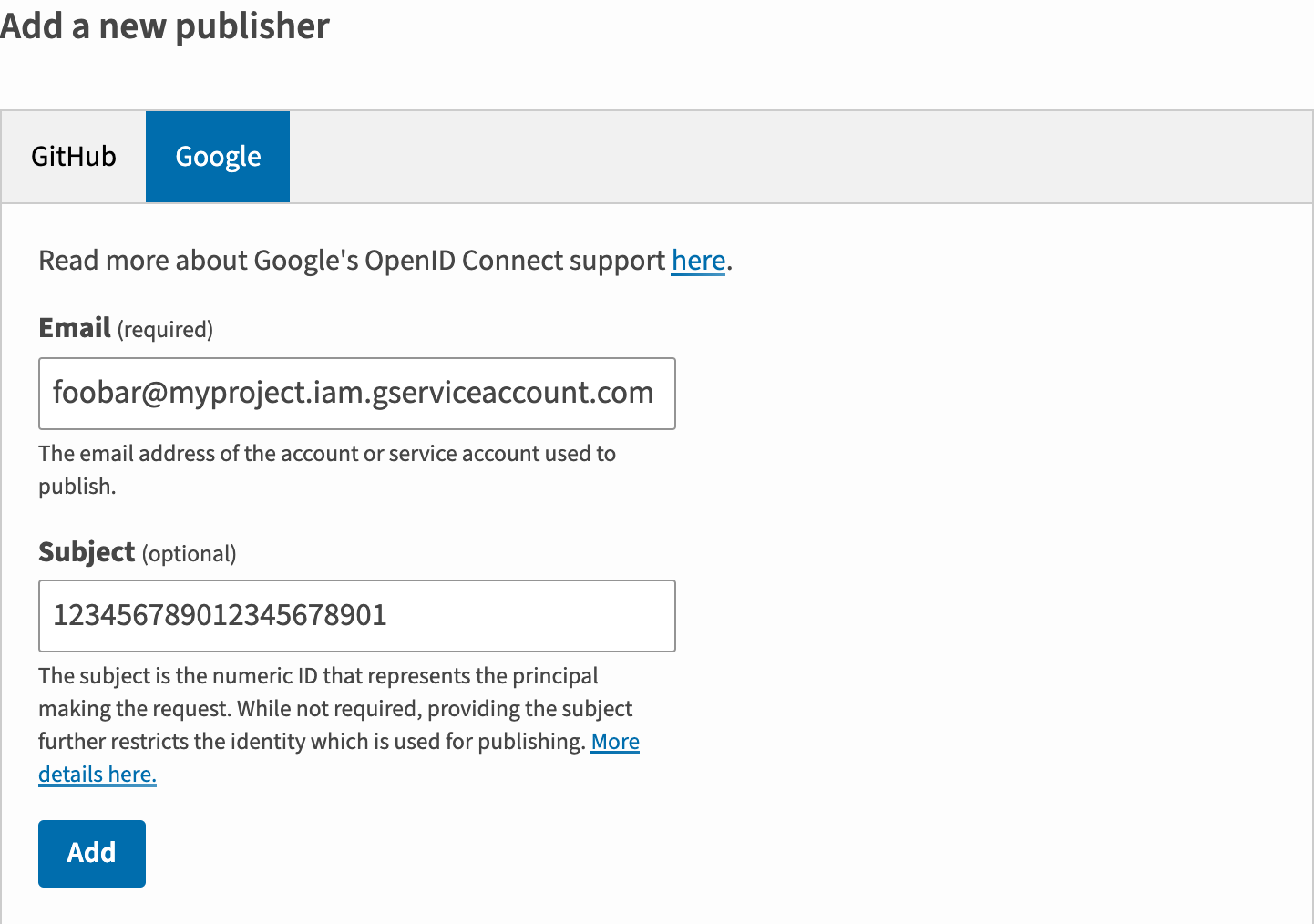Focus the Email input field
The image size is (1314, 924).
[357, 394]
